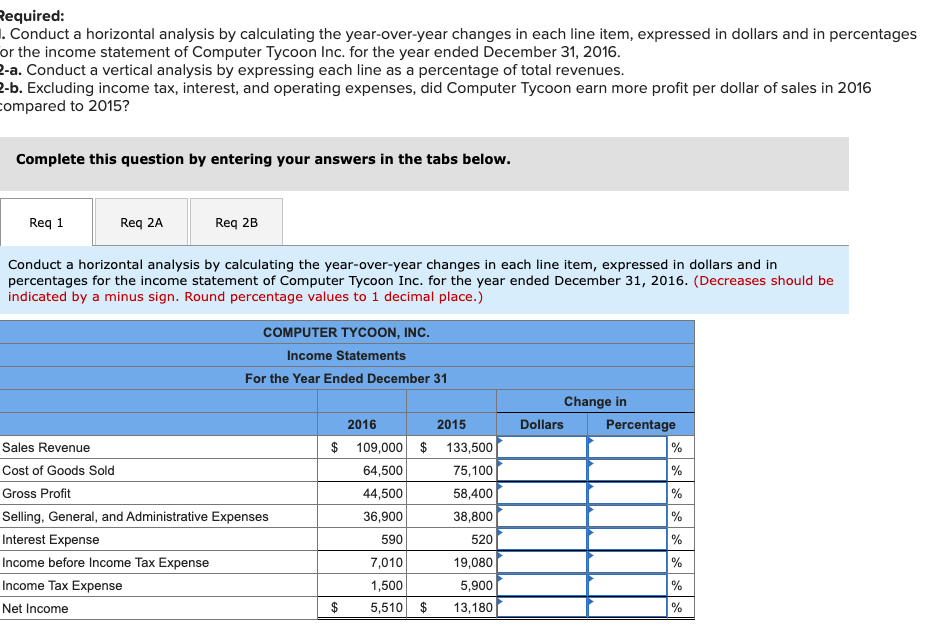Click the Percentage input for Gross Profit
The height and width of the screenshot is (631, 936).
pyautogui.click(x=628, y=493)
